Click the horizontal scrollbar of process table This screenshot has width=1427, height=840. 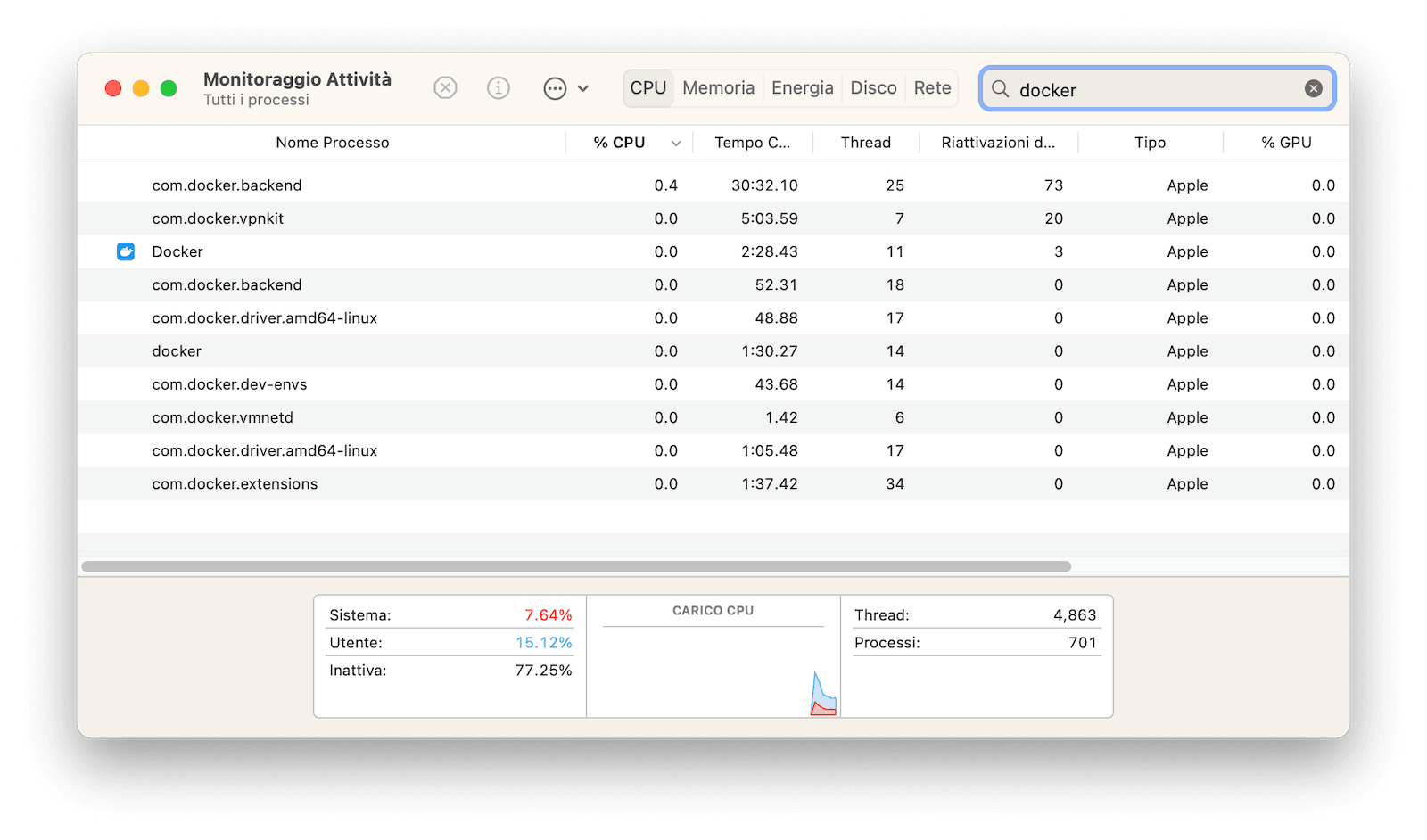click(576, 566)
